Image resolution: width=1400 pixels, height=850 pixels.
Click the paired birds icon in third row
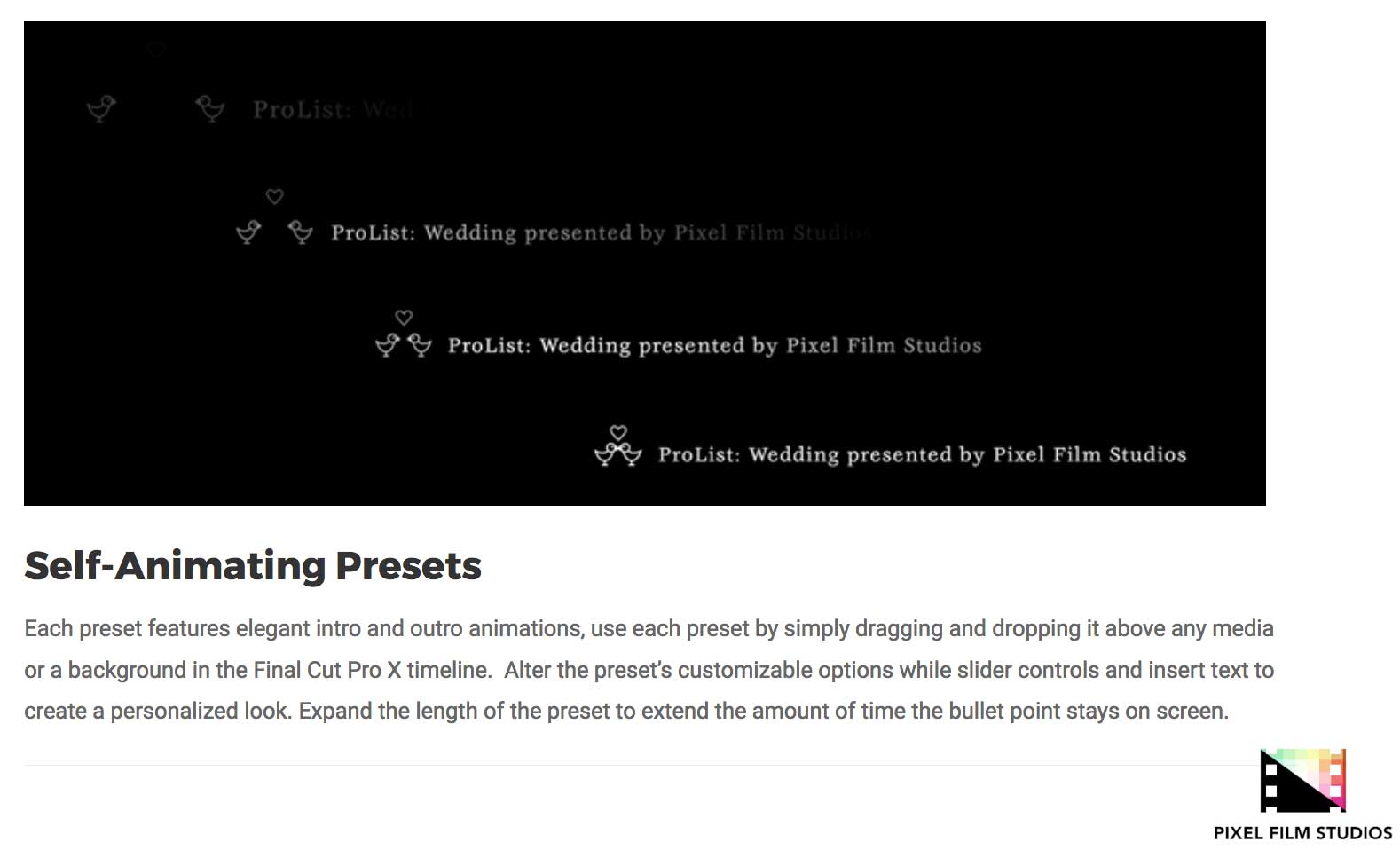point(404,344)
